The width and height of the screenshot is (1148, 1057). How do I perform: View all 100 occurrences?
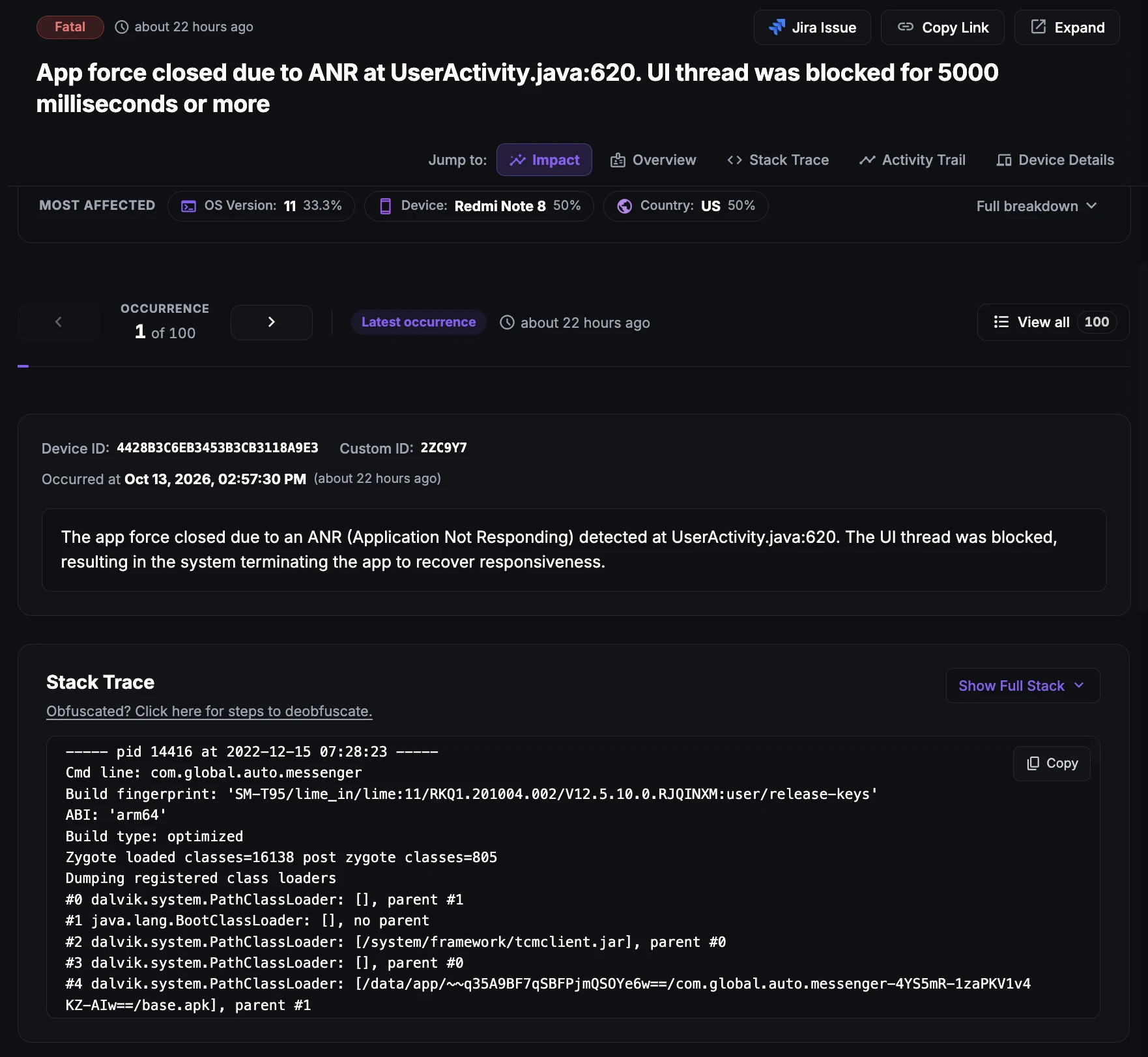click(x=1053, y=322)
